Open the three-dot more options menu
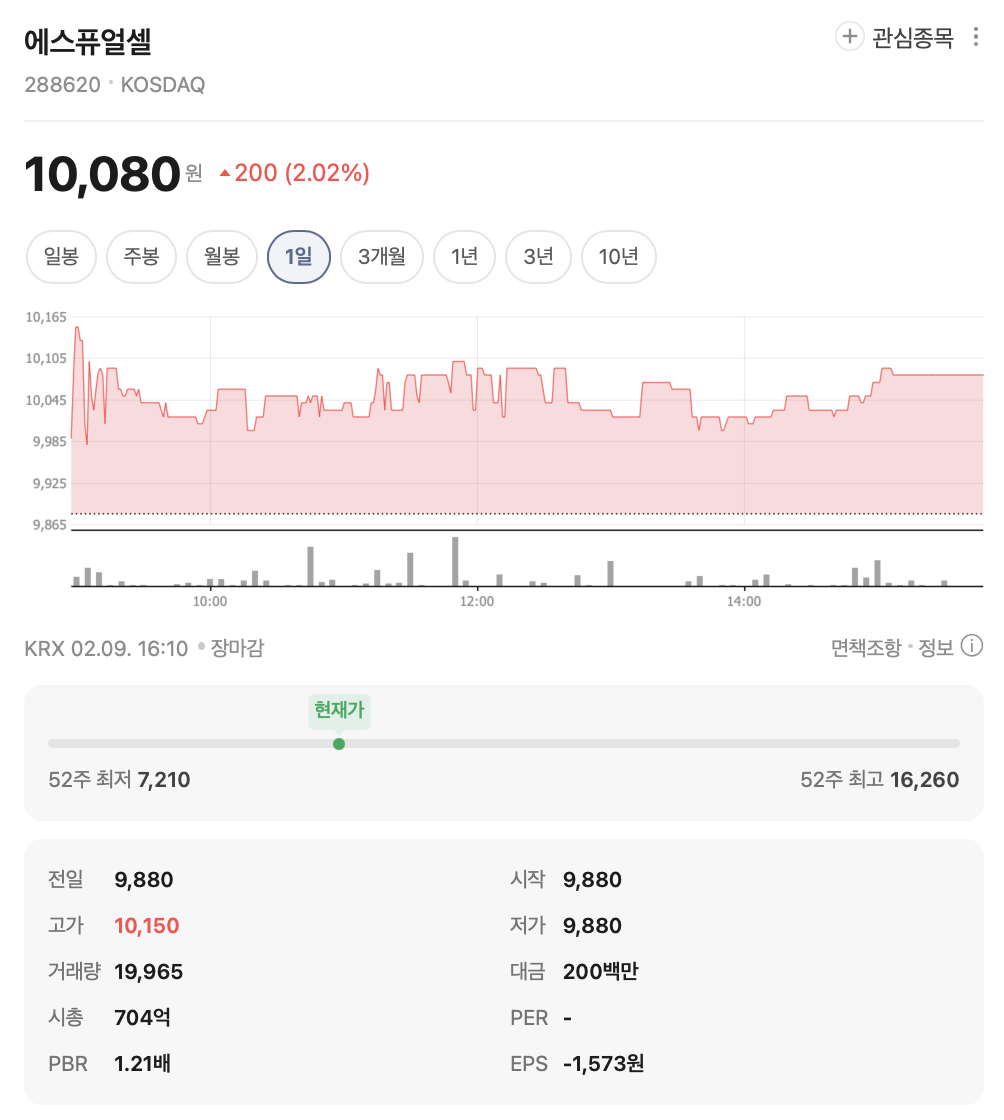 [x=977, y=36]
